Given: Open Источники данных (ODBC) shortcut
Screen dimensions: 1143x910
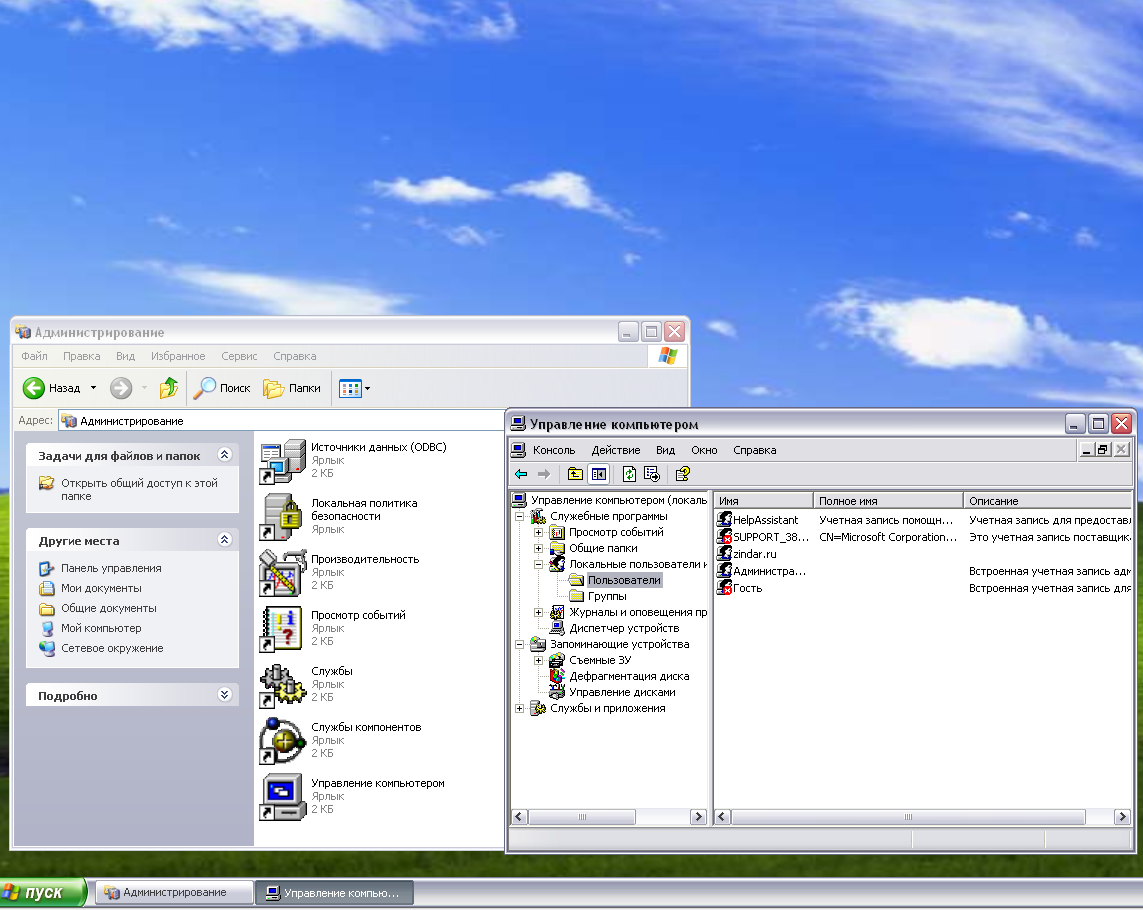Looking at the screenshot, I should click(282, 461).
